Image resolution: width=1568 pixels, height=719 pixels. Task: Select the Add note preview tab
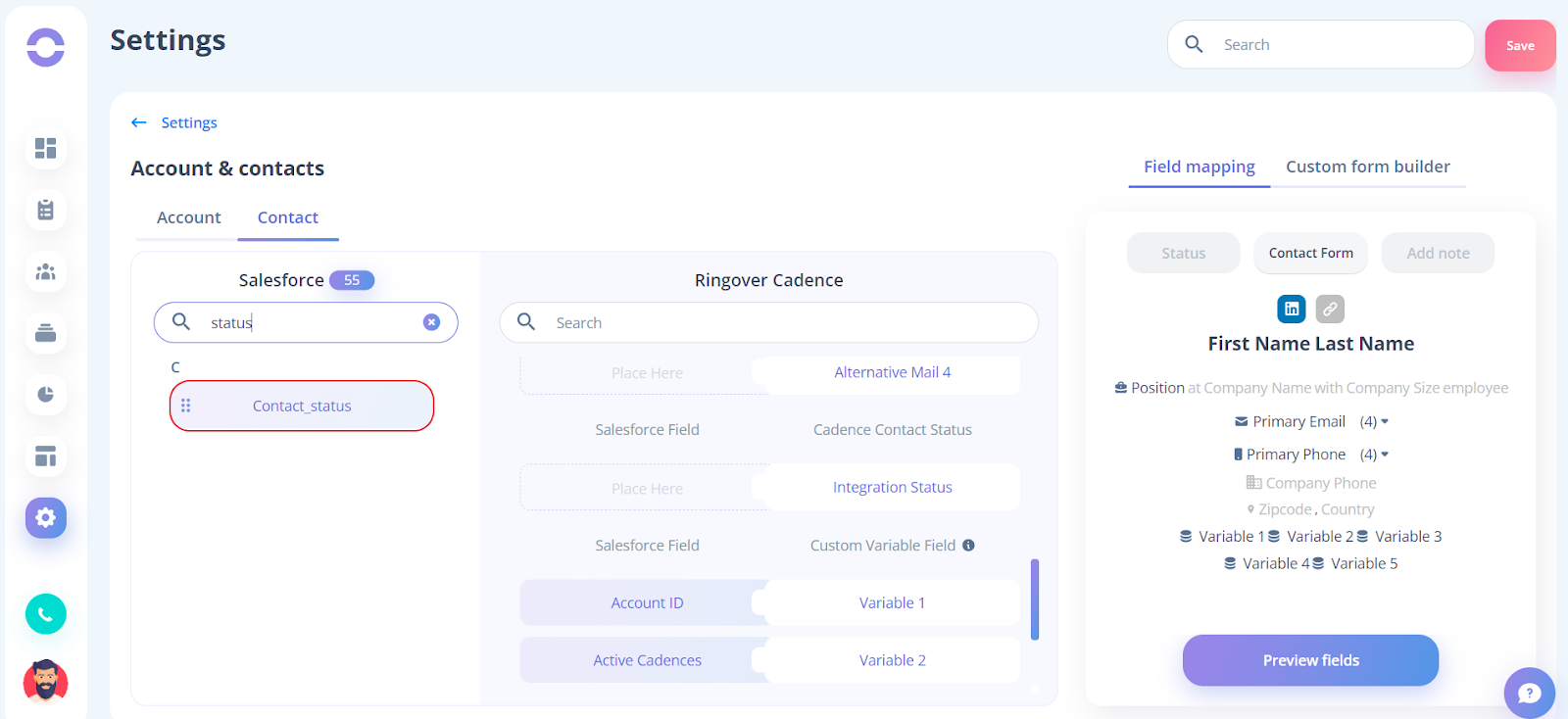pyautogui.click(x=1439, y=253)
